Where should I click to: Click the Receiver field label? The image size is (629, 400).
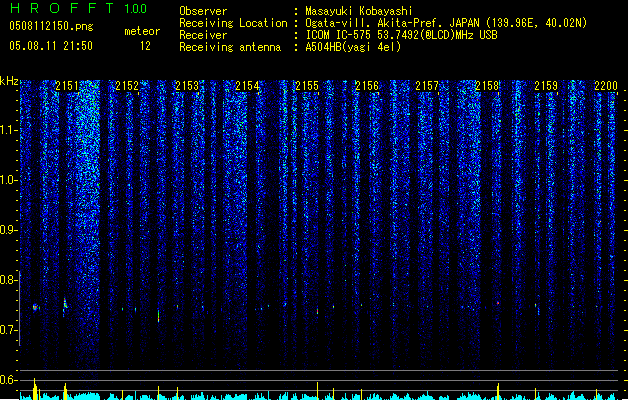pos(203,35)
